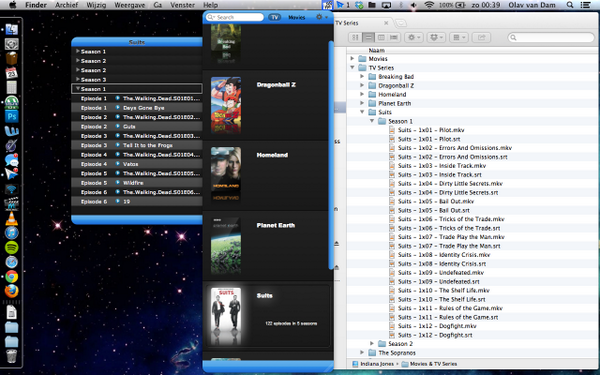Click the Dropbox menu bar icon

359,5
